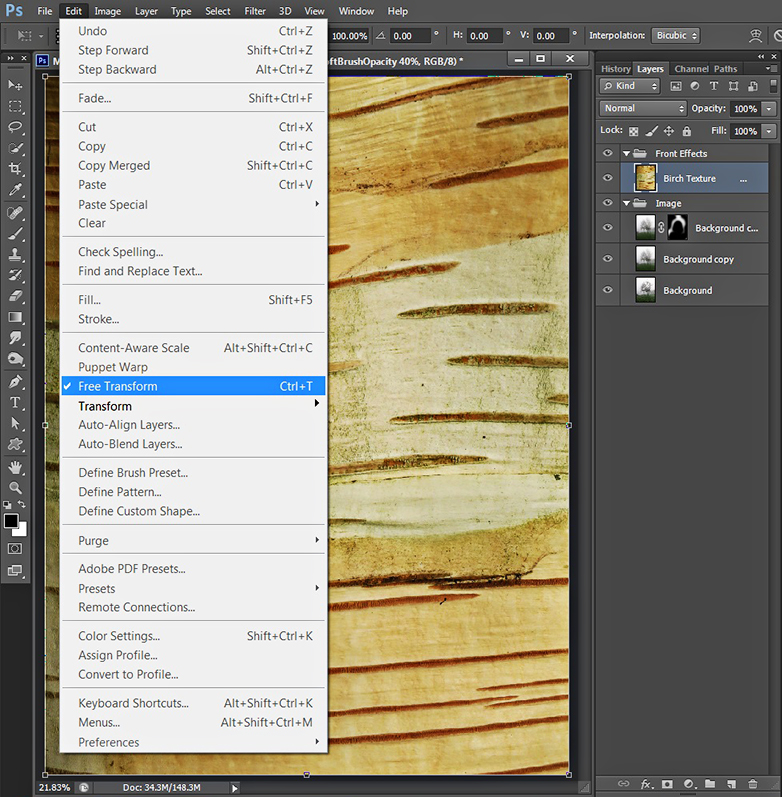Screen dimensions: 782x797
Task: Select the Crop tool
Action: tap(15, 169)
